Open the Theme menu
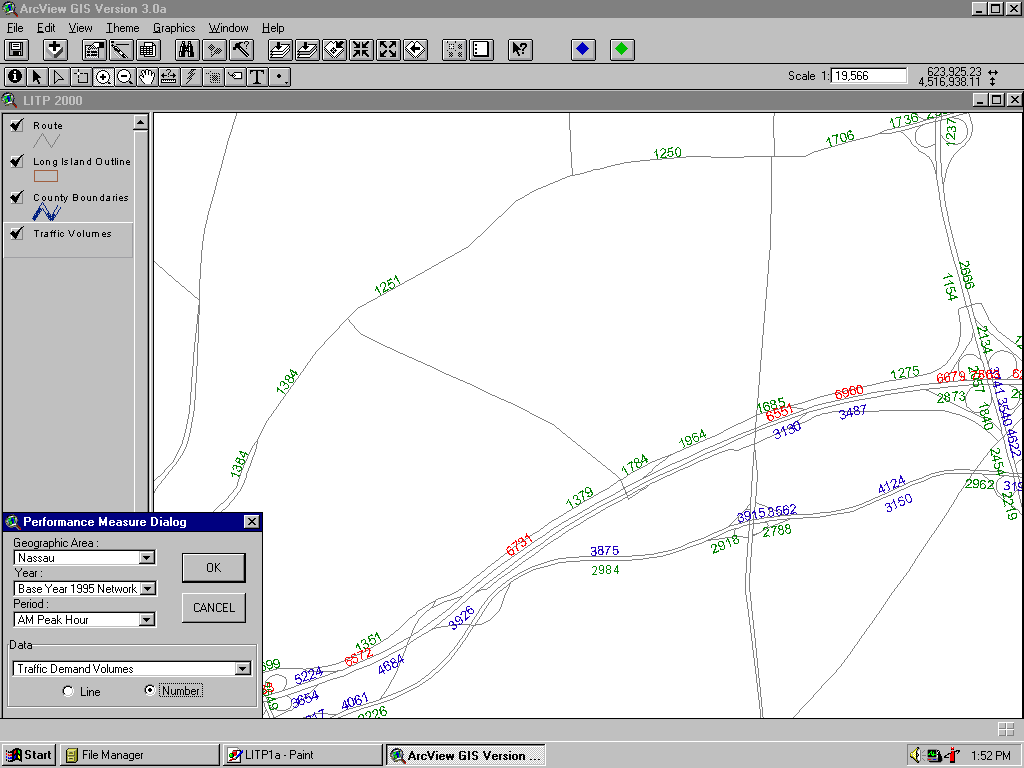The height and width of the screenshot is (768, 1024). coord(123,28)
